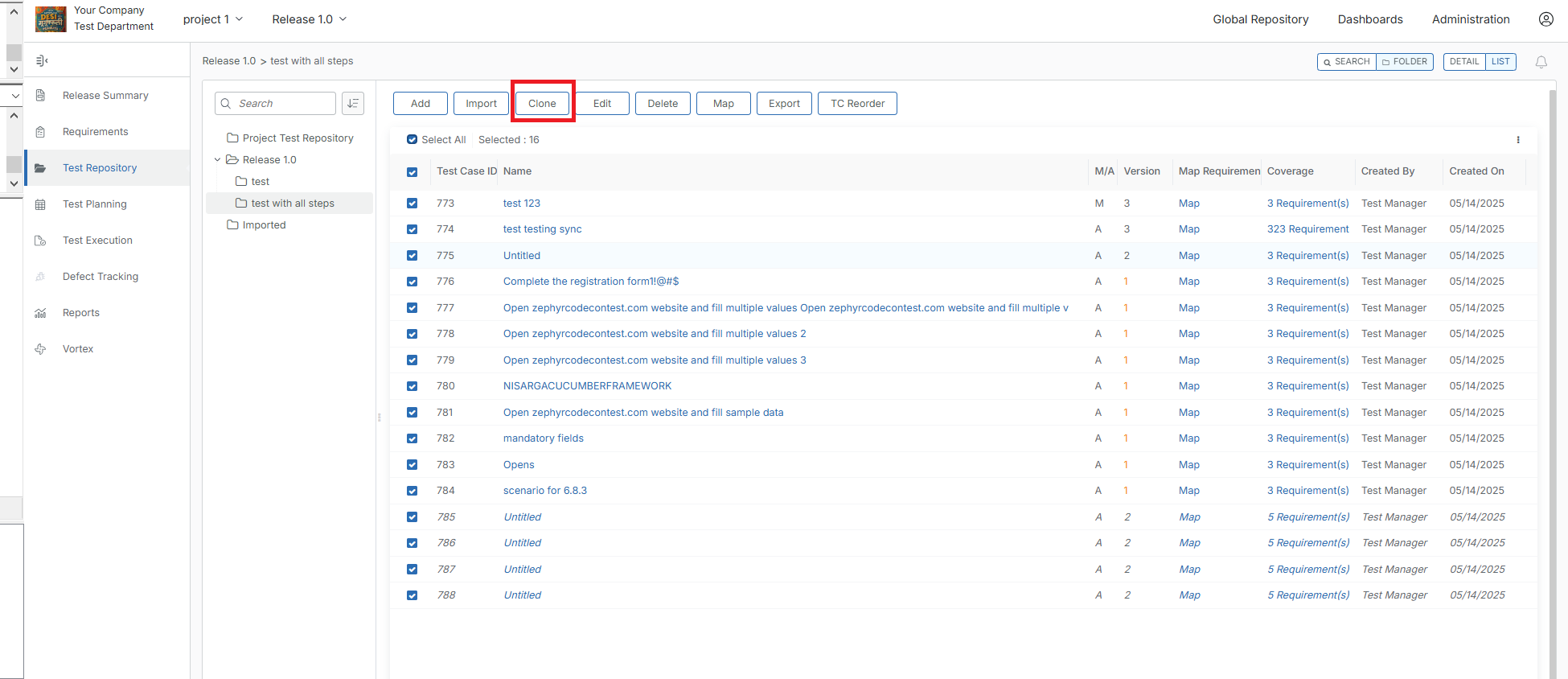Click the folder search input field
Viewport: 1568px width, 679px height.
click(283, 104)
